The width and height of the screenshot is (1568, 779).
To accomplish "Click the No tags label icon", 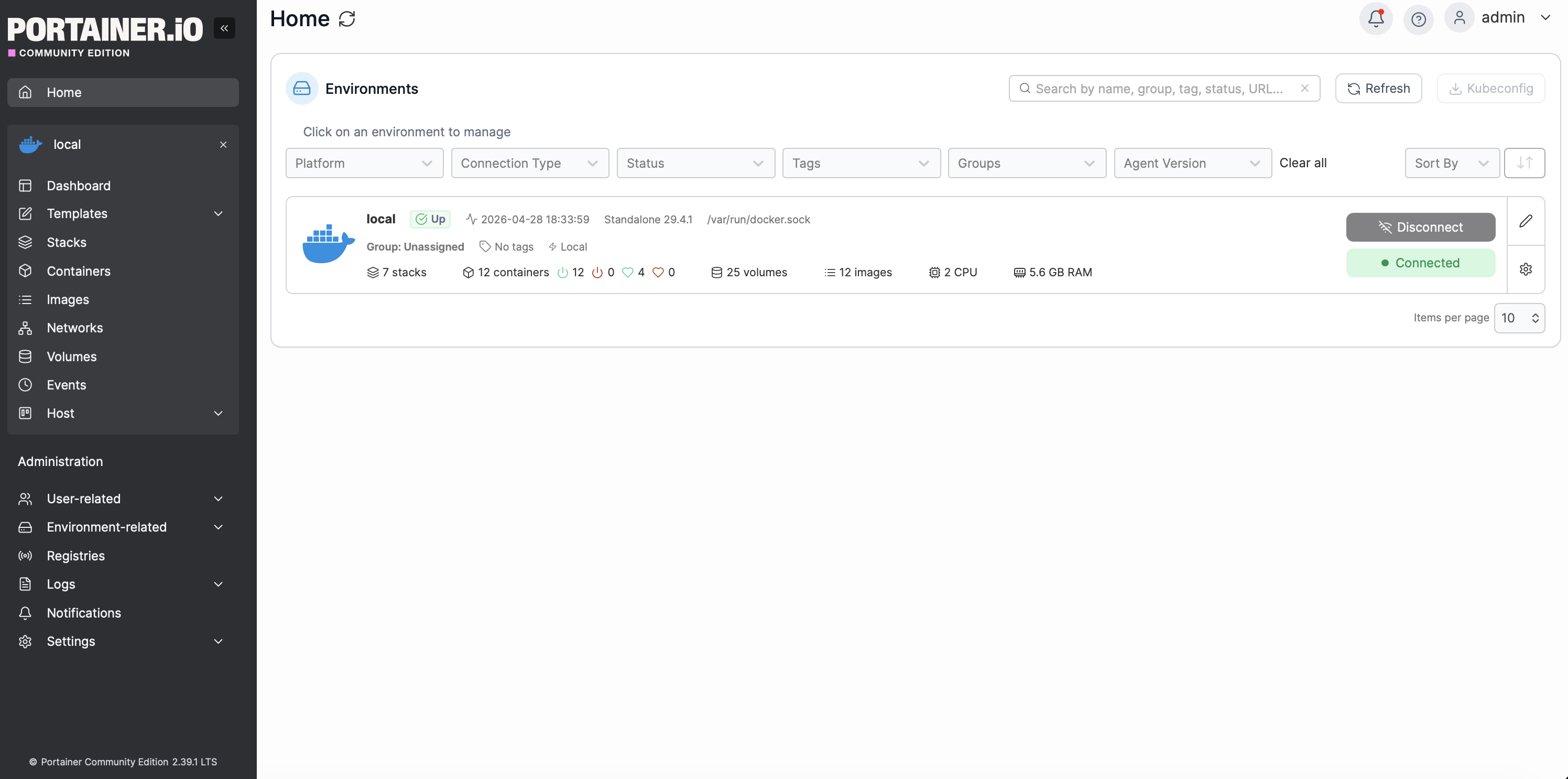I will pos(485,246).
